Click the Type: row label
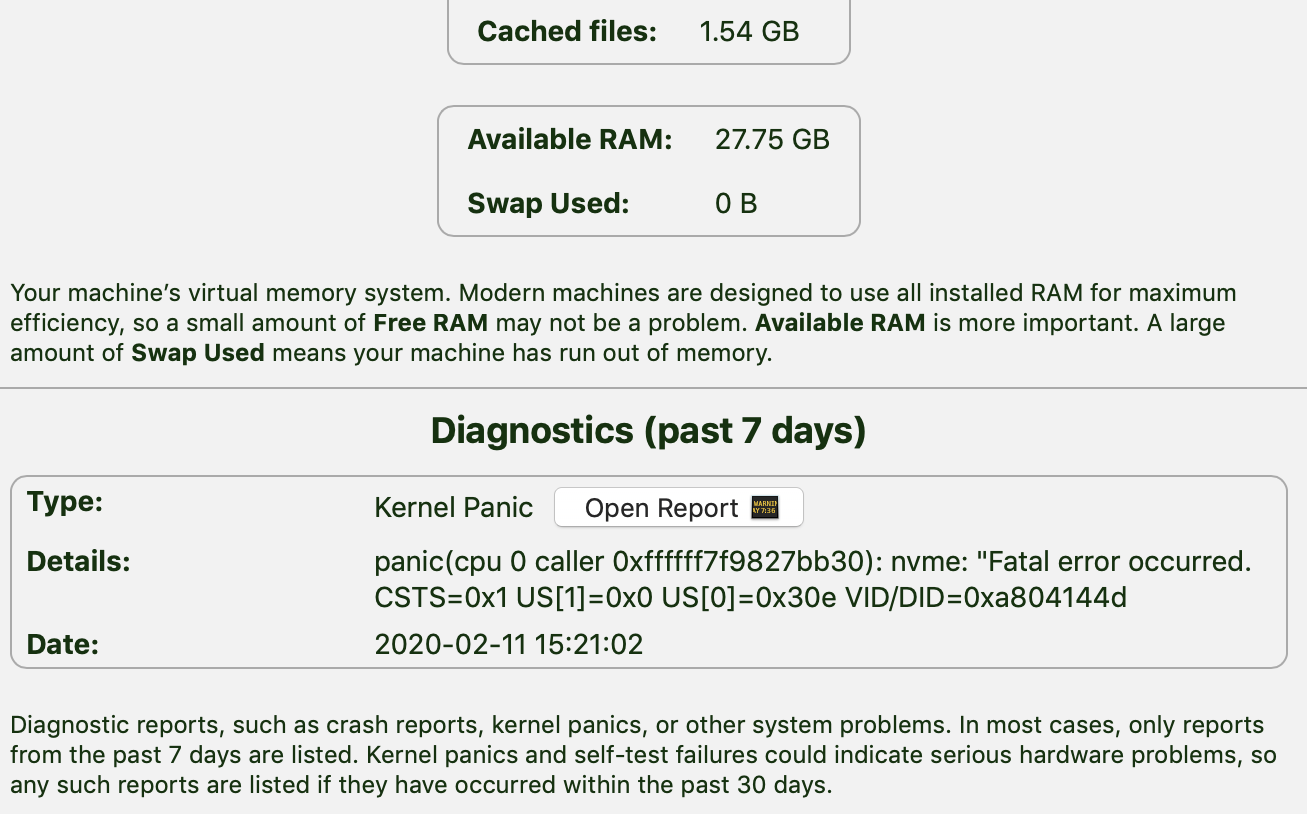Image resolution: width=1307 pixels, height=814 pixels. coord(65,501)
